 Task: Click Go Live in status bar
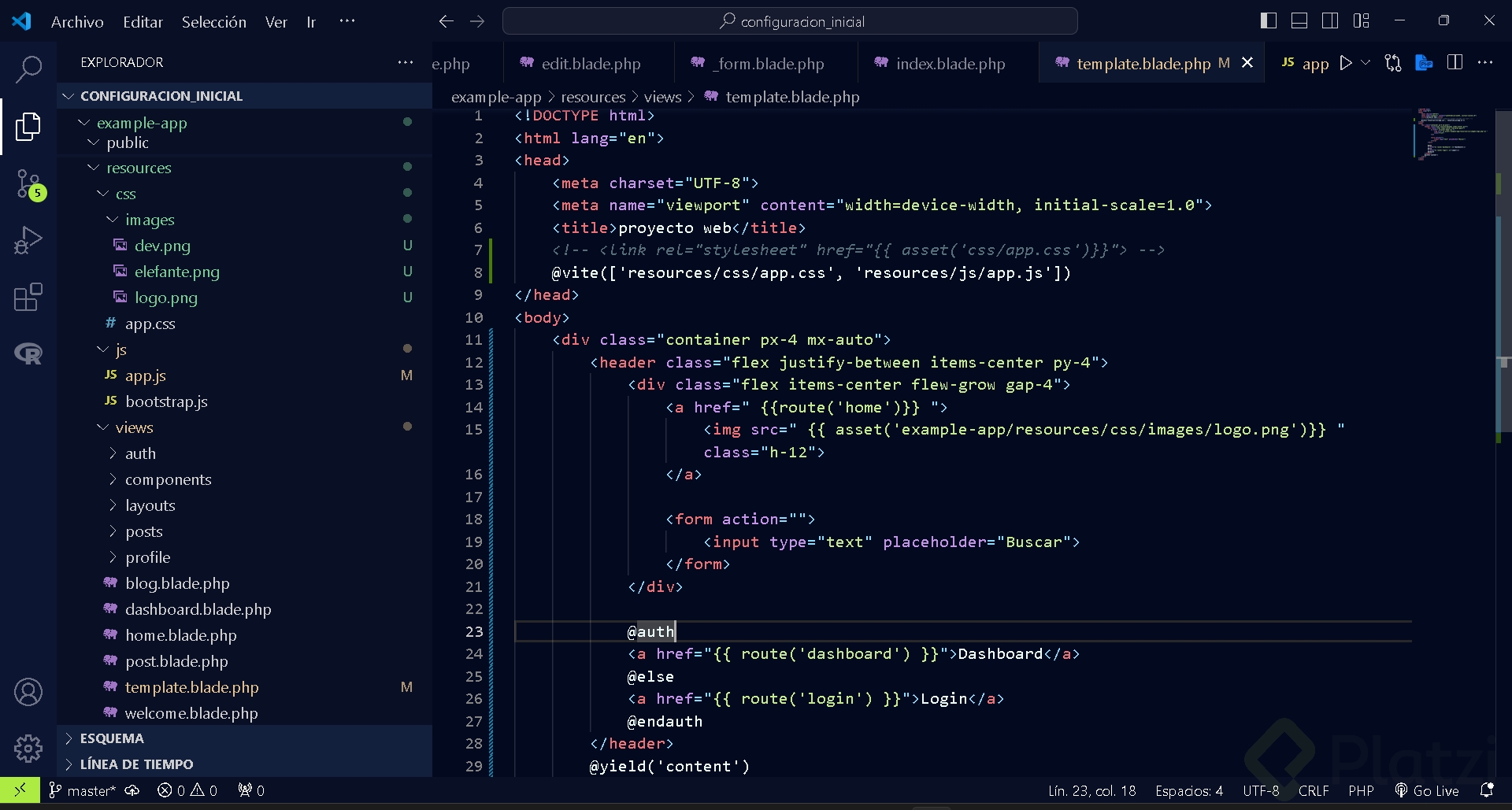click(x=1427, y=790)
